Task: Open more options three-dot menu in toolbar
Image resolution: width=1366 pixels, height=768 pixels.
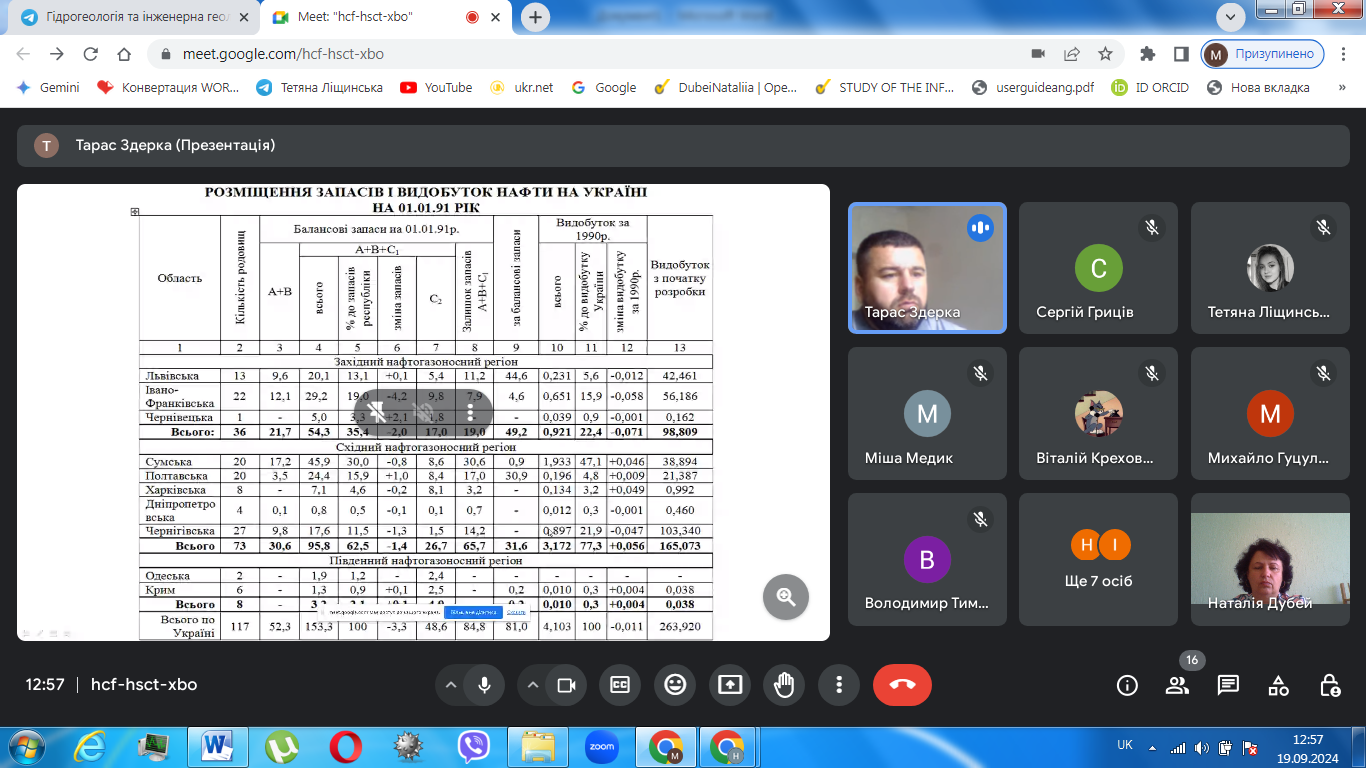Action: point(839,685)
